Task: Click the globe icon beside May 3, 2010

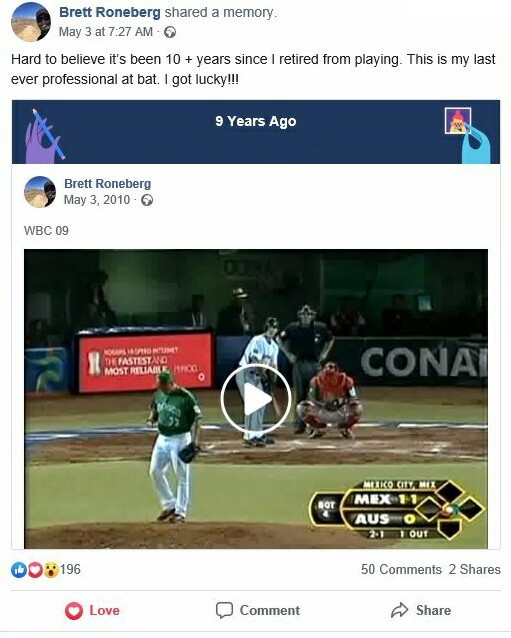Action: pos(147,200)
